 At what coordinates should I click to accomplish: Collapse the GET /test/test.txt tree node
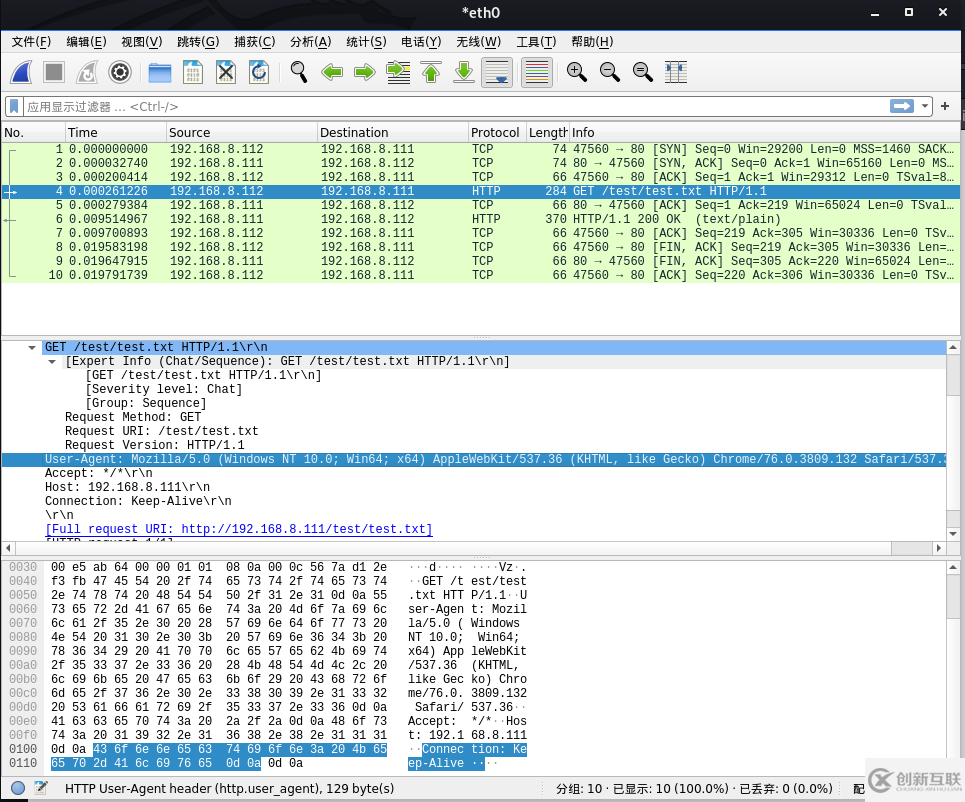coord(34,347)
